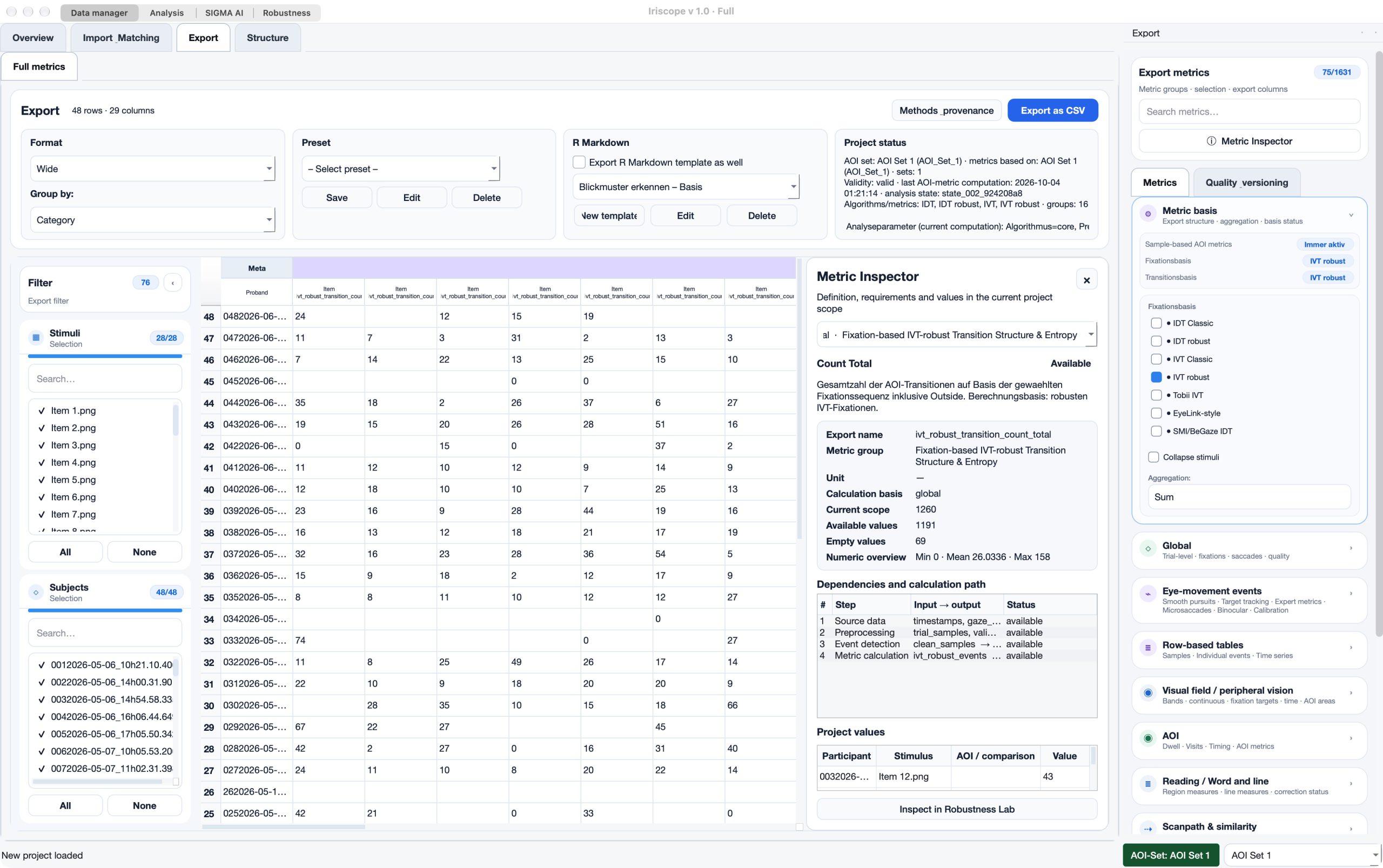Open the AOI Set 1 dropdown in status bar
Image resolution: width=1383 pixels, height=868 pixels.
pyautogui.click(x=1303, y=855)
